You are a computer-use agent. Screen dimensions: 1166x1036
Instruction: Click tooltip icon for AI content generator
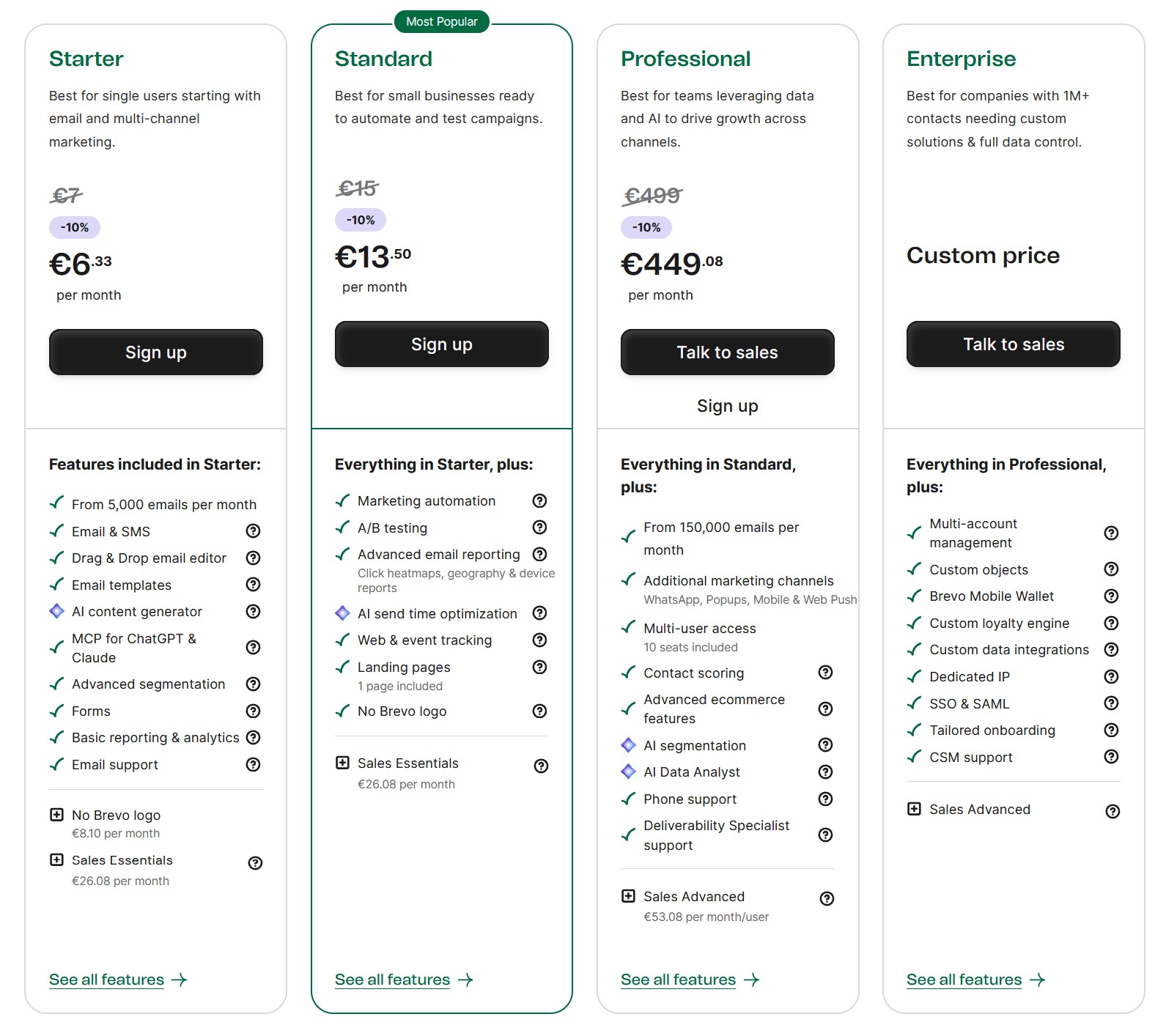[x=253, y=611]
